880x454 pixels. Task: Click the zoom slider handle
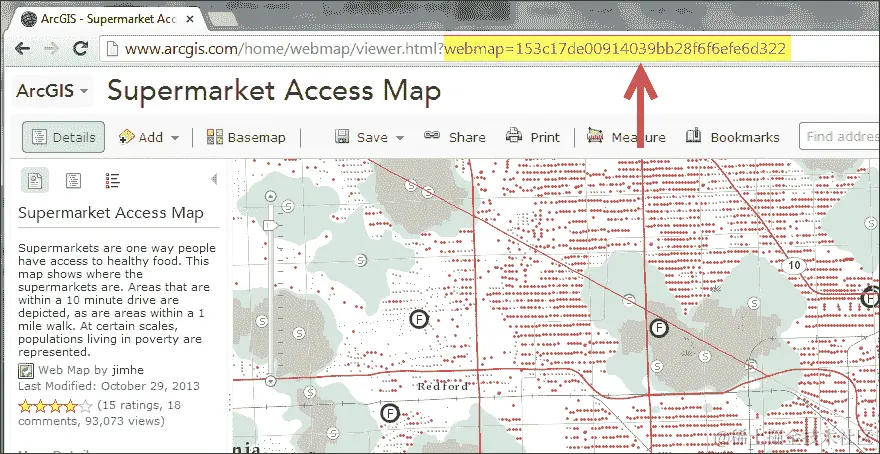pyautogui.click(x=271, y=225)
